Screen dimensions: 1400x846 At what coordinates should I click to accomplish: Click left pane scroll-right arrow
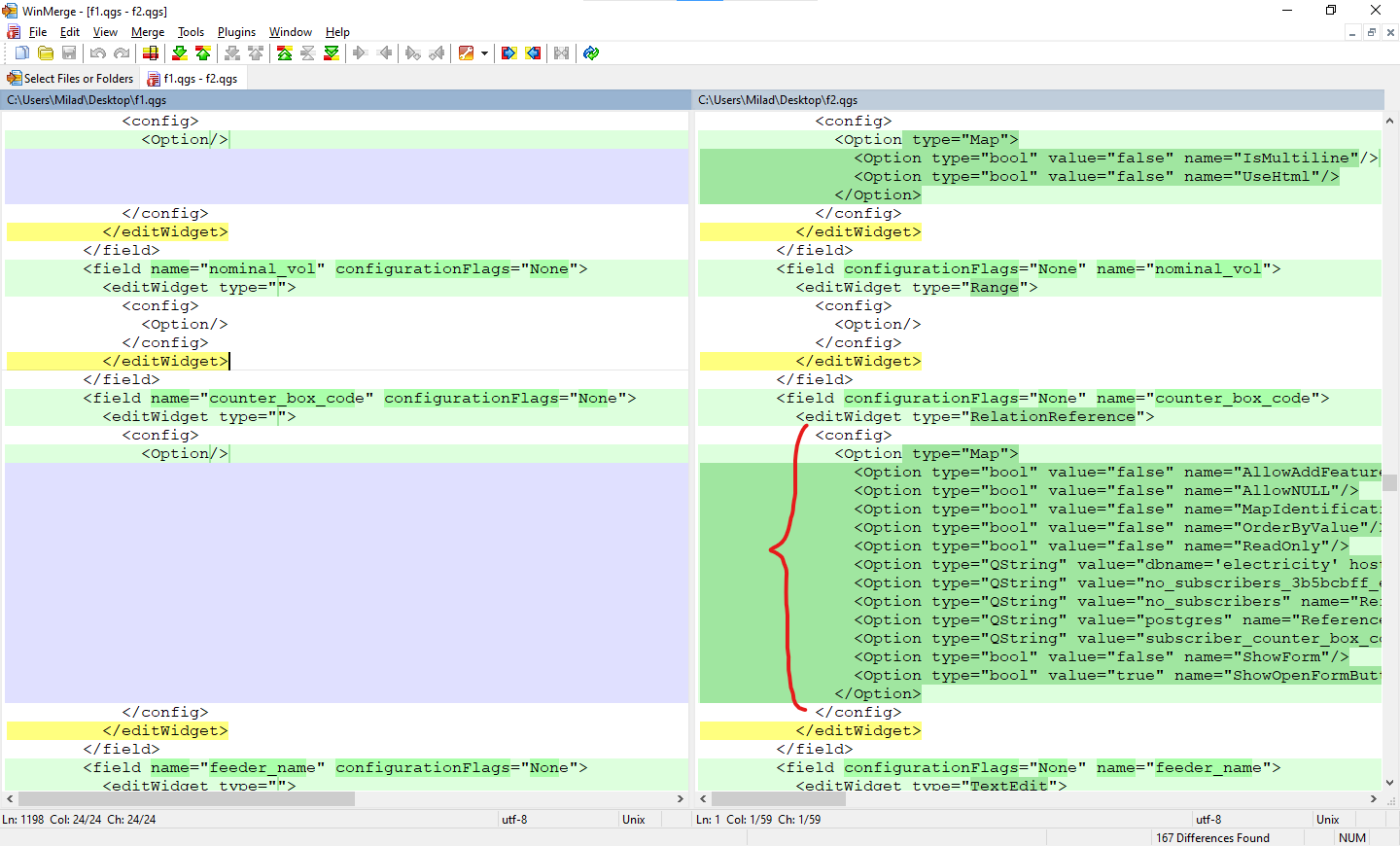coord(681,798)
